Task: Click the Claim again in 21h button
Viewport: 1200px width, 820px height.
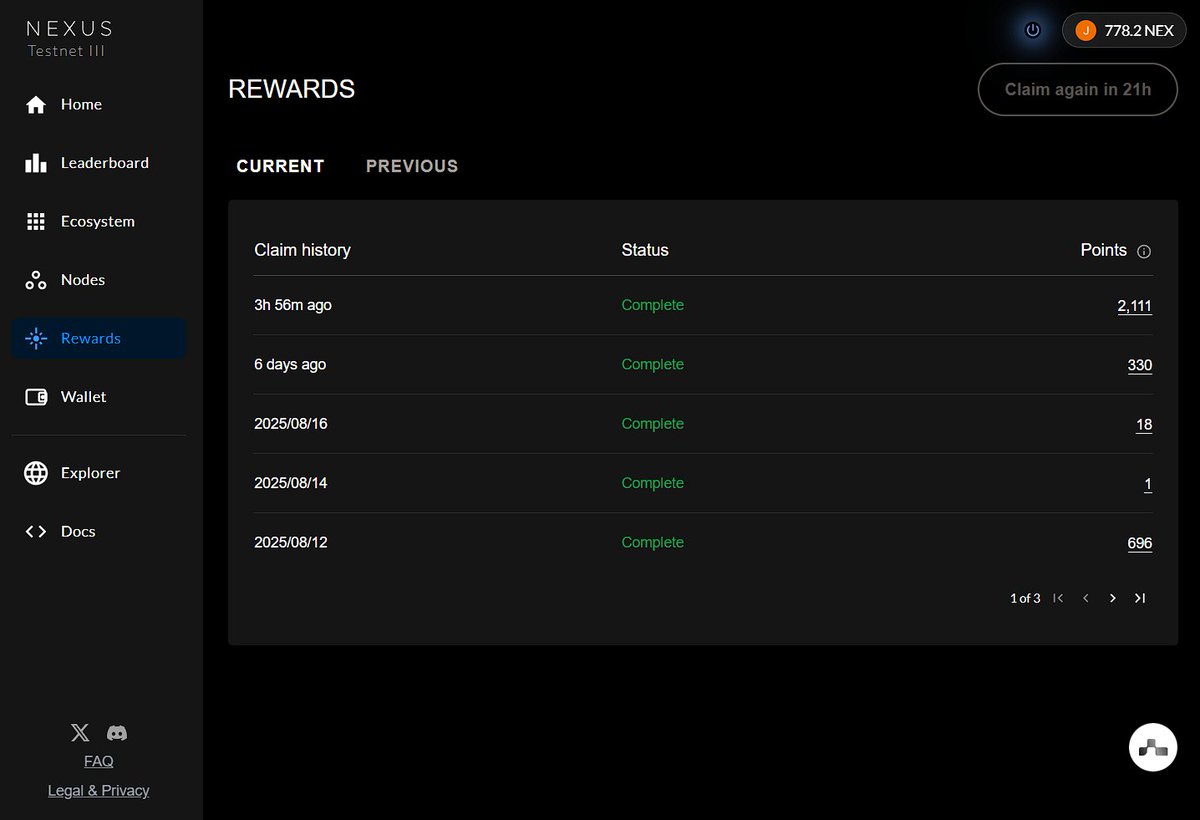Action: coord(1077,90)
